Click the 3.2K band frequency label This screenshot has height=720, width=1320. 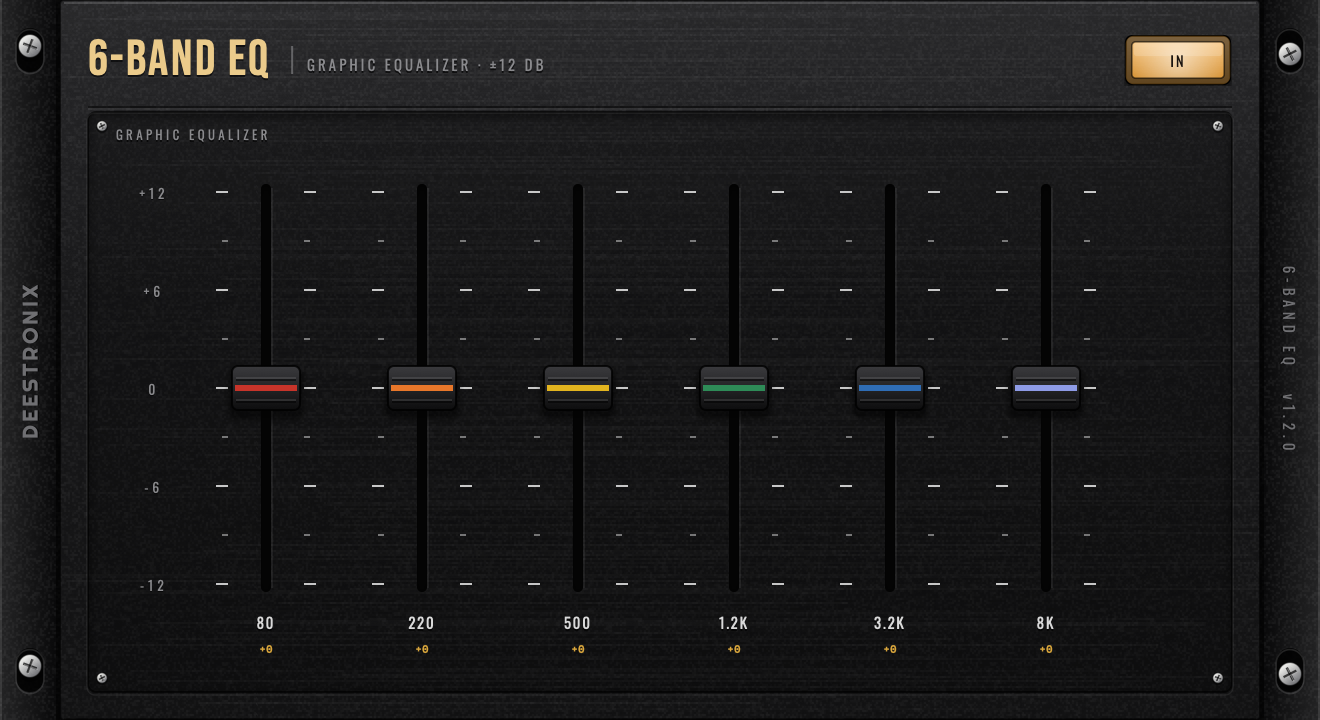click(x=889, y=623)
